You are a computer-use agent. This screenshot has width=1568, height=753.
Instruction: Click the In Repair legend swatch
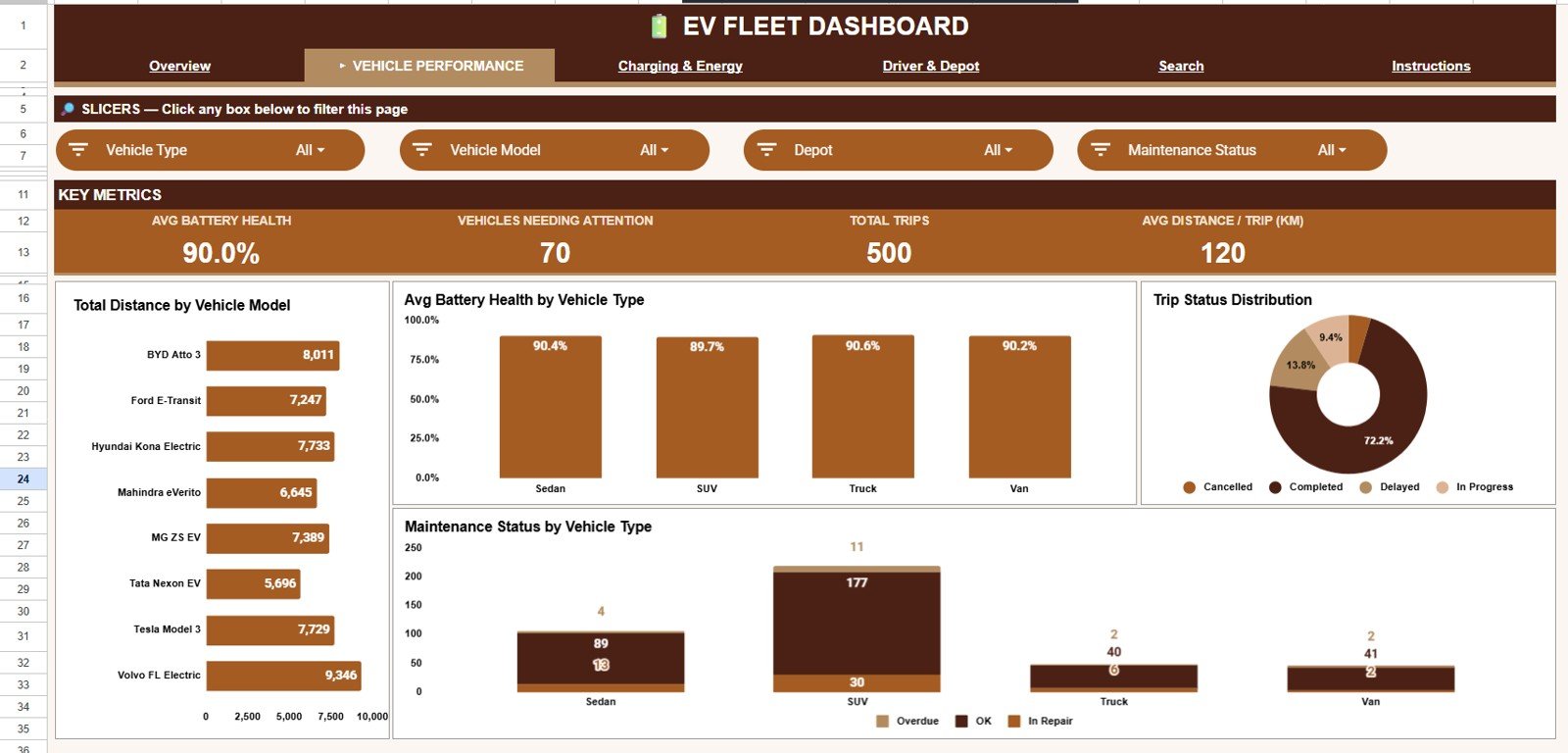[x=1014, y=722]
